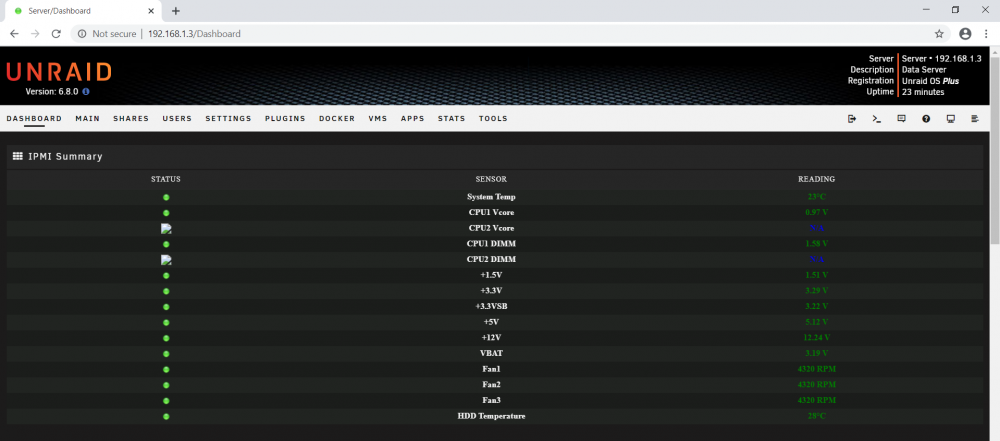This screenshot has height=441, width=1000.
Task: Click the System Temp sensor name
Action: point(491,197)
